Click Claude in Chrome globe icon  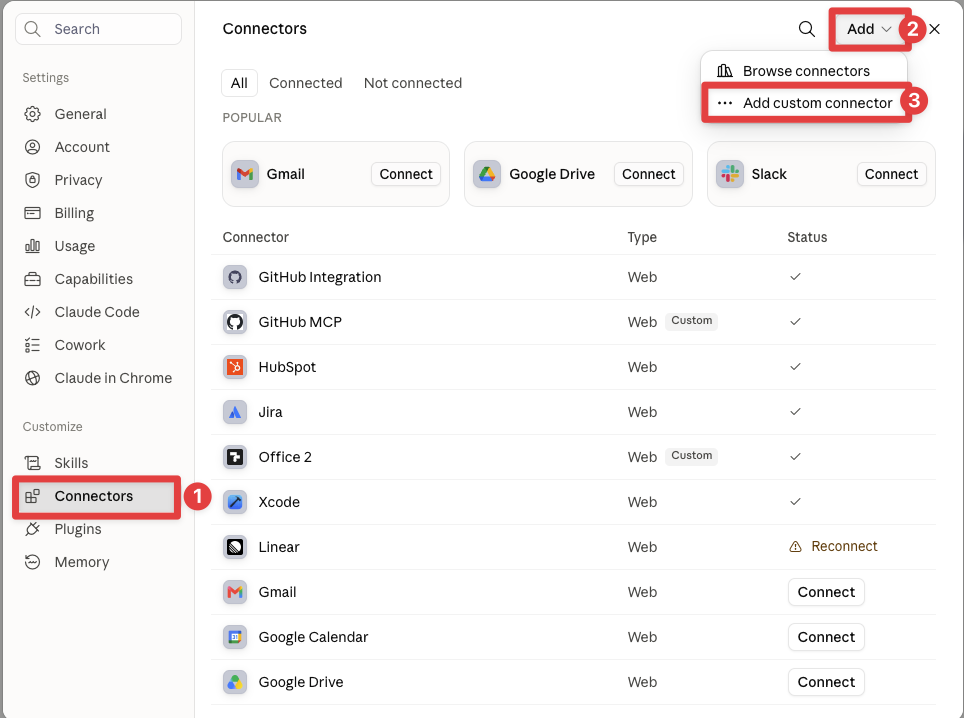click(33, 378)
